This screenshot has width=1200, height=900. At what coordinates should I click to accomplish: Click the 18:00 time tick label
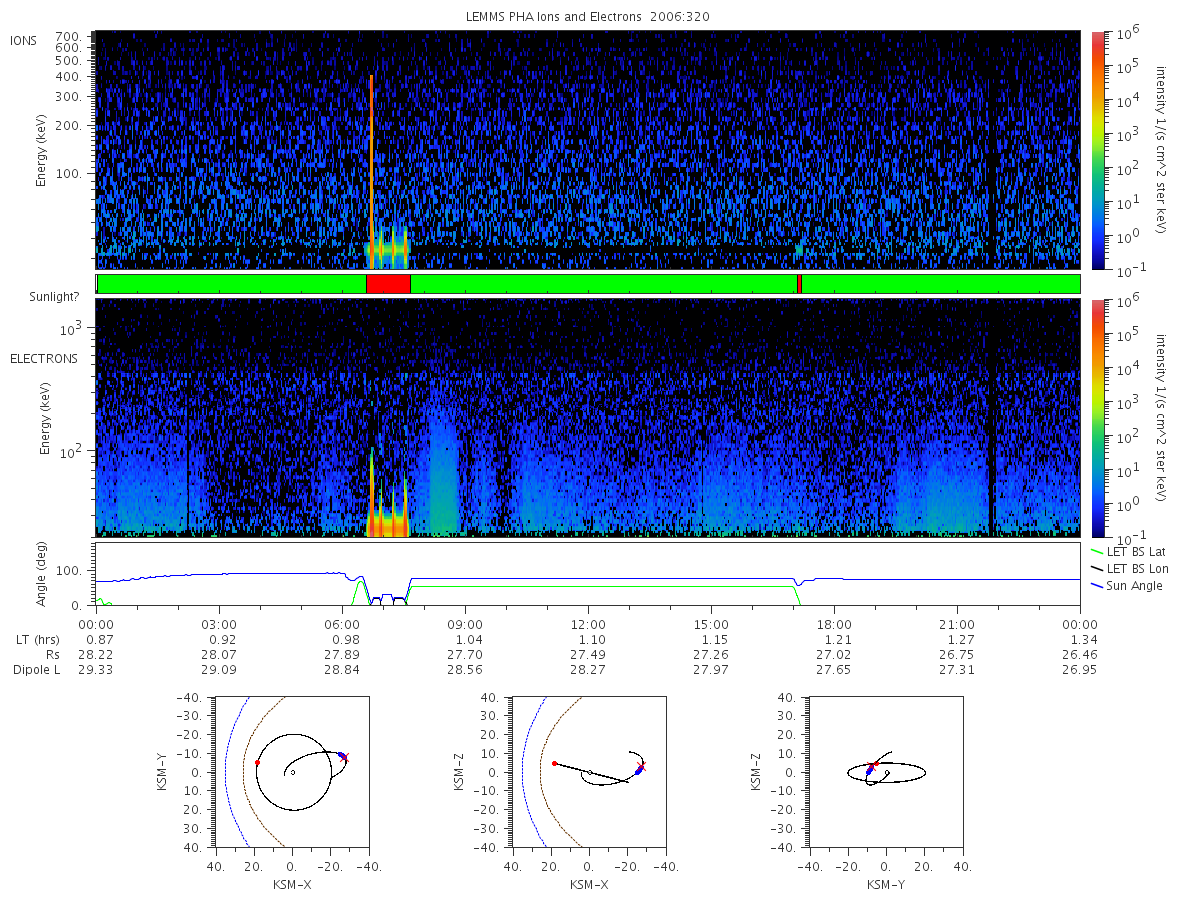point(834,623)
